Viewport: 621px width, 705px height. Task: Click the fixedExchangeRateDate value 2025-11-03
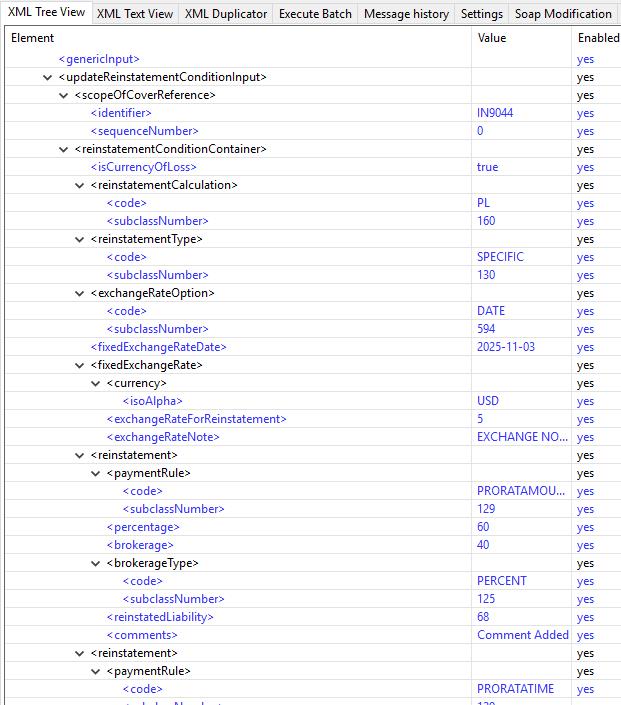pos(506,347)
